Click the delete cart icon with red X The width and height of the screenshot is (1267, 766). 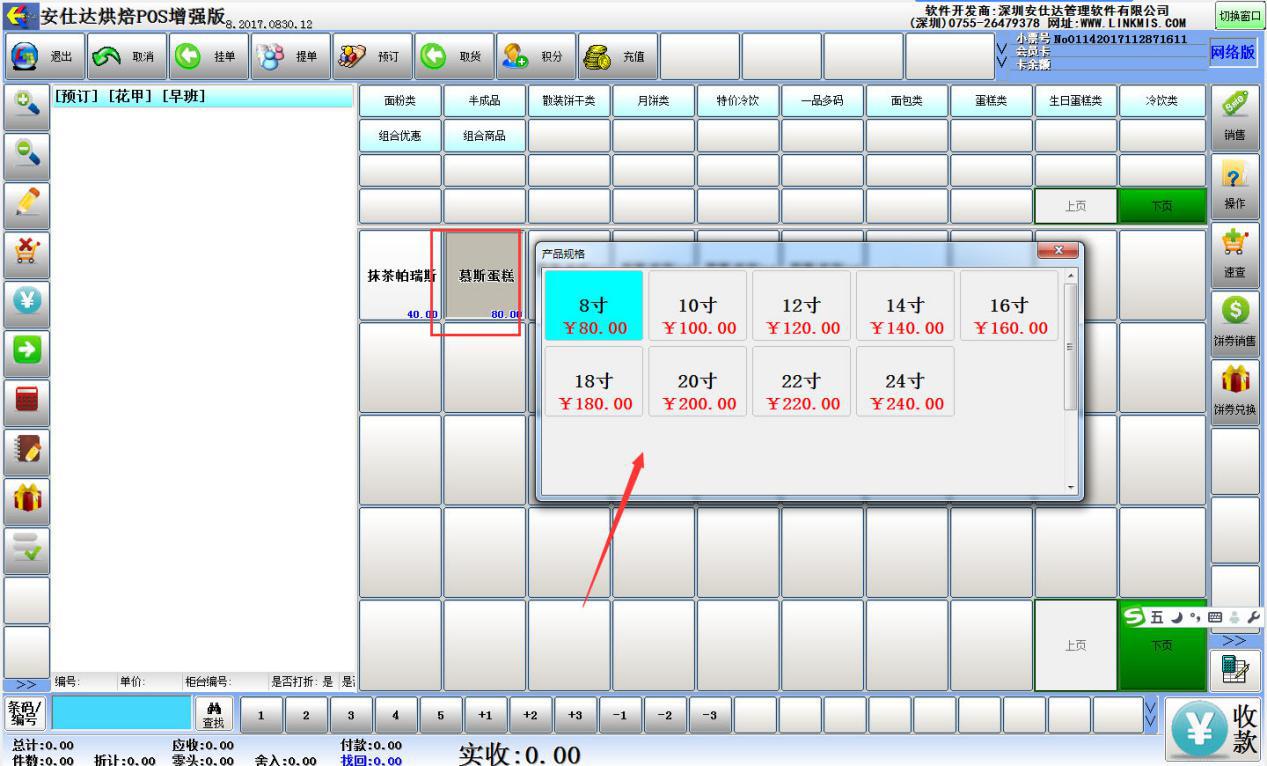(x=26, y=253)
